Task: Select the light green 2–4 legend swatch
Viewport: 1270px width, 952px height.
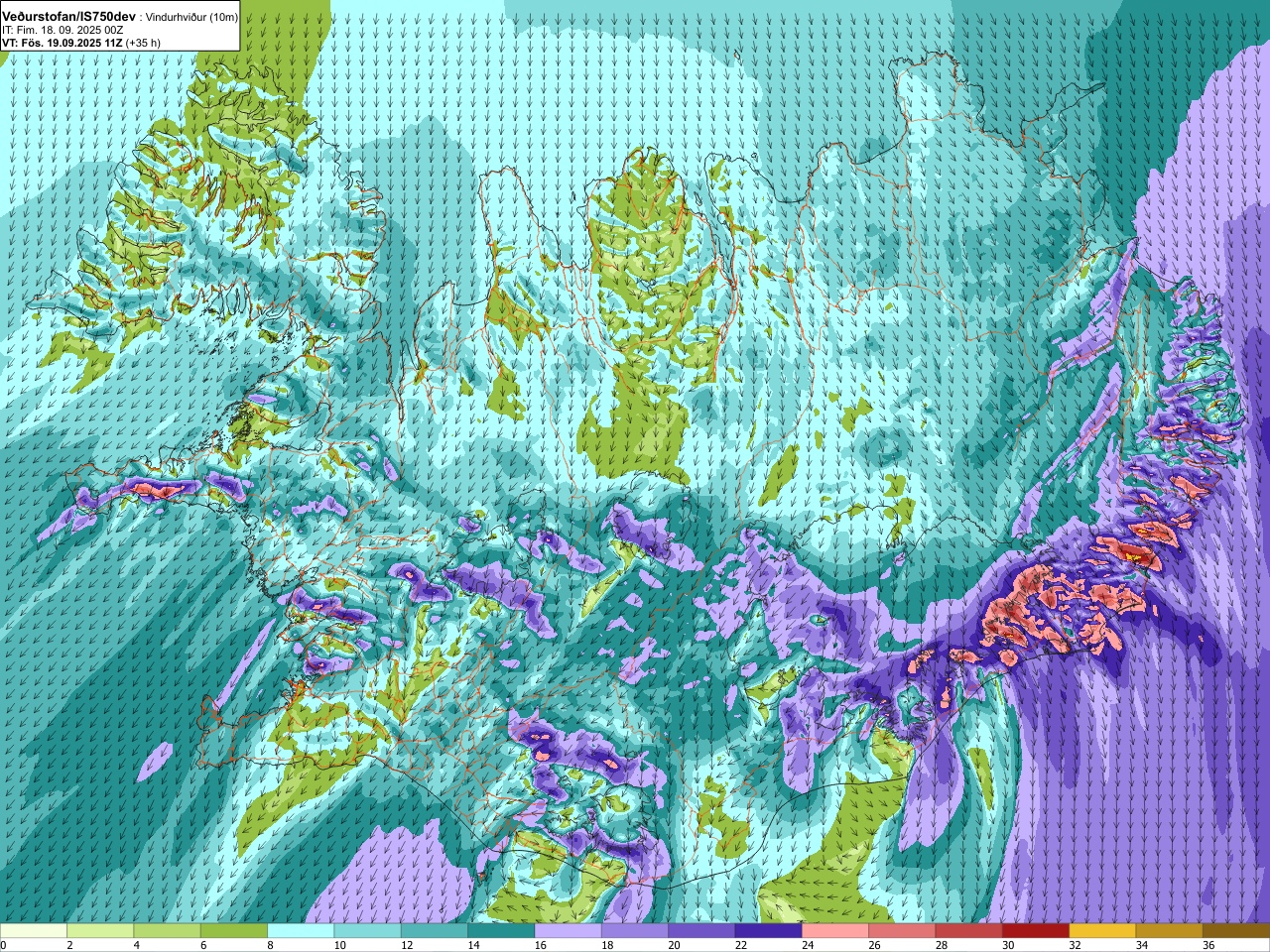Action: pyautogui.click(x=100, y=931)
